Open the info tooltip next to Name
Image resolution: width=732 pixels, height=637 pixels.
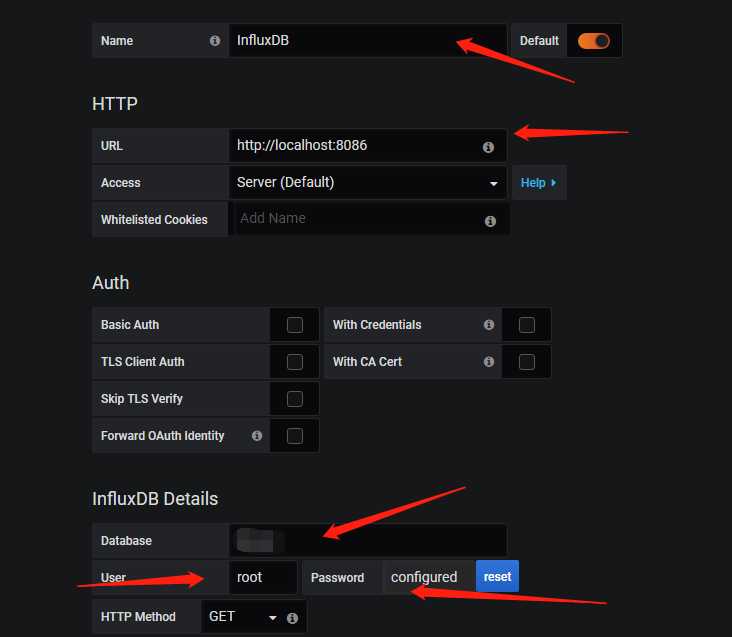click(215, 41)
